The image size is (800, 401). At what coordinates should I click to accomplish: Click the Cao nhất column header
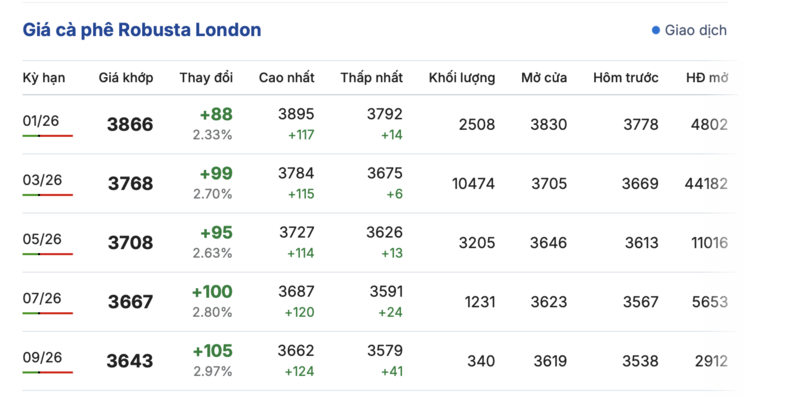pos(286,78)
